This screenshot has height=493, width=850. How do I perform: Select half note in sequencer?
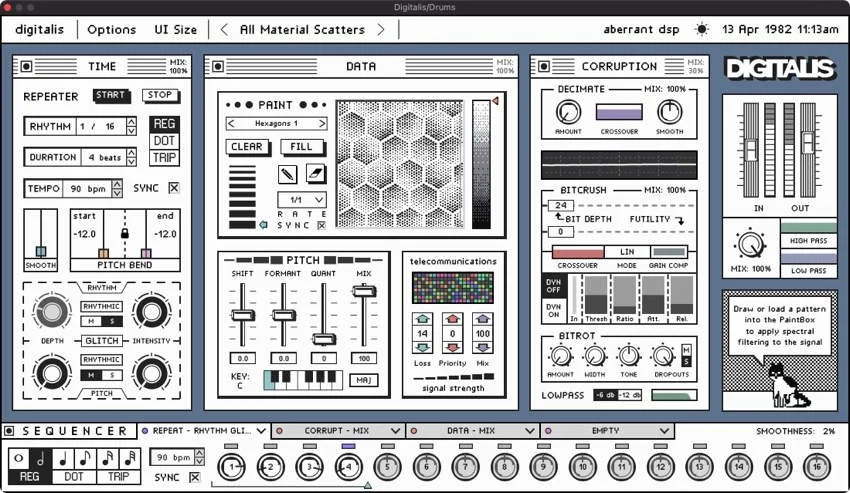[x=41, y=458]
